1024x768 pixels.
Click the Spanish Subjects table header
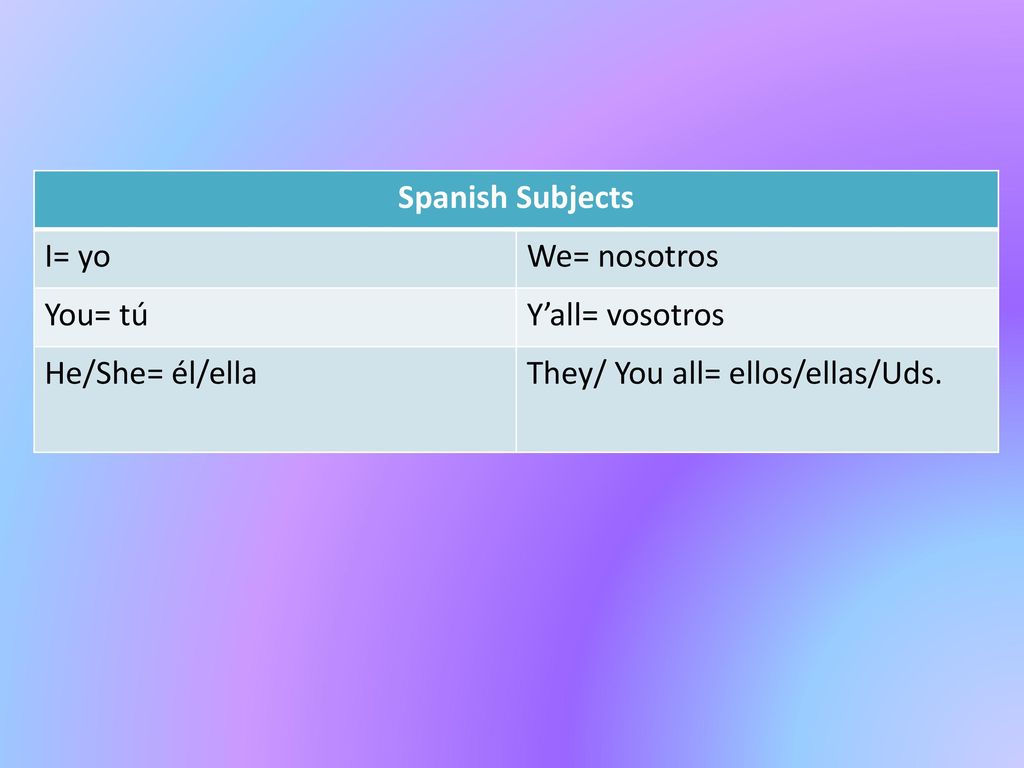pos(516,199)
